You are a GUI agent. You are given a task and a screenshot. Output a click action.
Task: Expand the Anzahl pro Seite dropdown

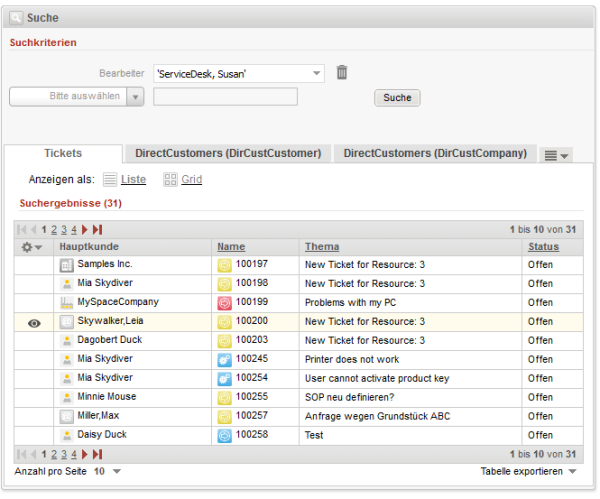point(117,471)
